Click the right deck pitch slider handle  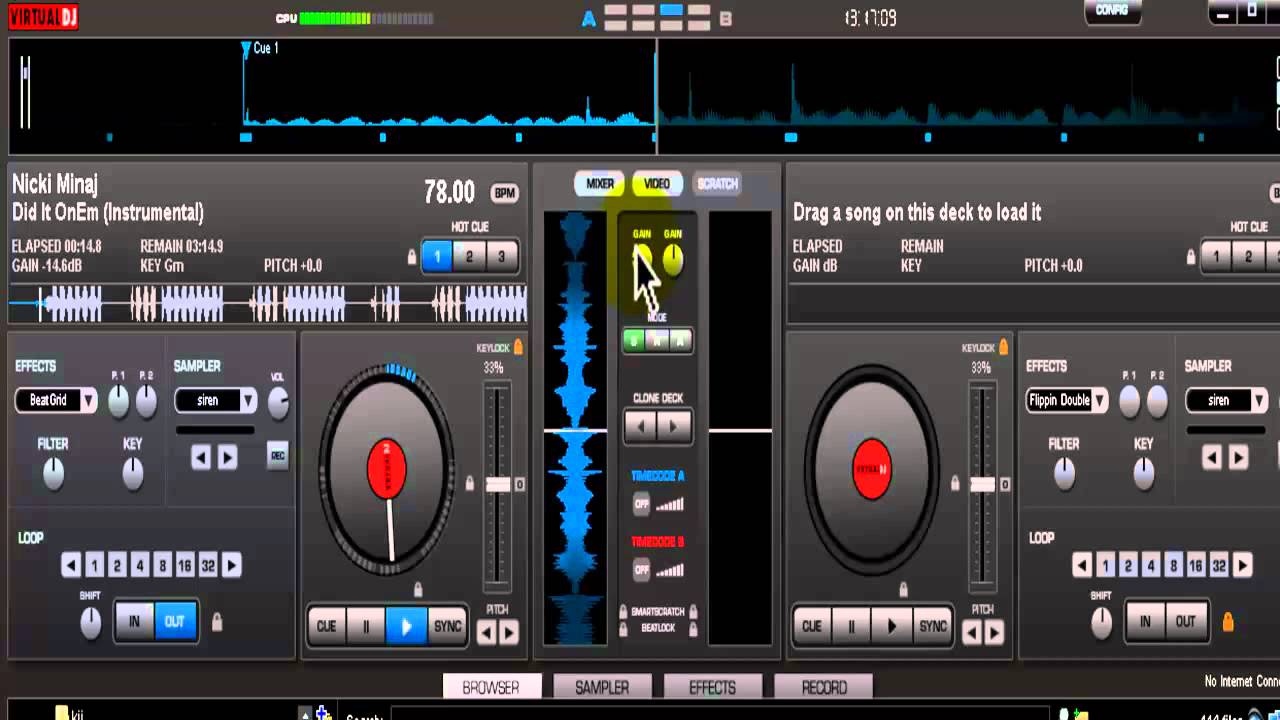pos(983,484)
